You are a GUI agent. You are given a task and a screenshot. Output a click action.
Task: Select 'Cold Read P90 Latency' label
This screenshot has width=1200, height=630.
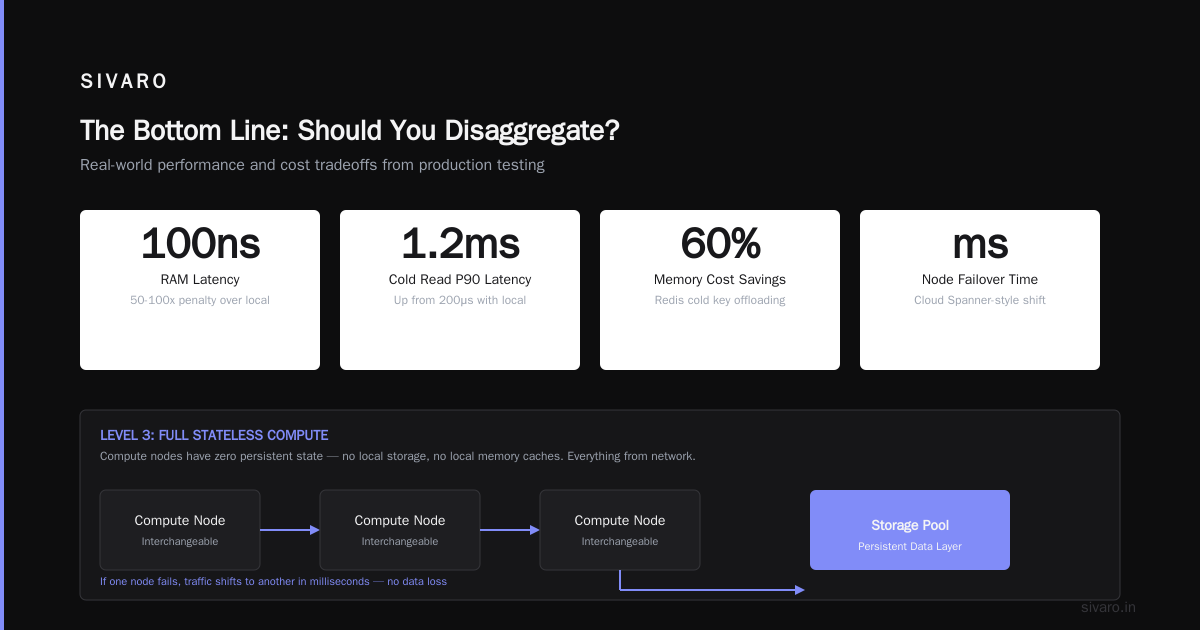460,280
